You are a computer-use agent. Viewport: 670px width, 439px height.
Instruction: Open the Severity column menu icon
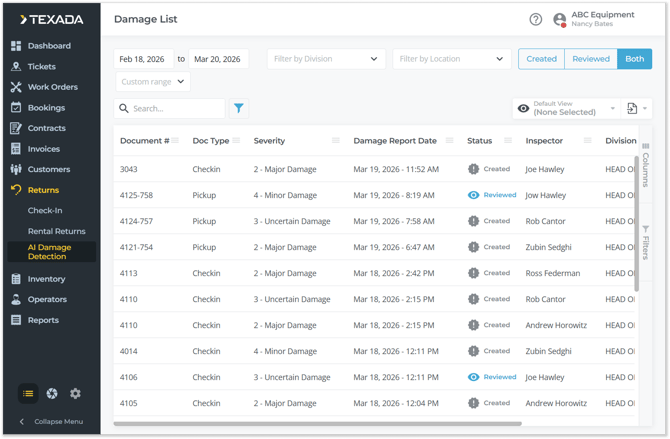coord(335,141)
